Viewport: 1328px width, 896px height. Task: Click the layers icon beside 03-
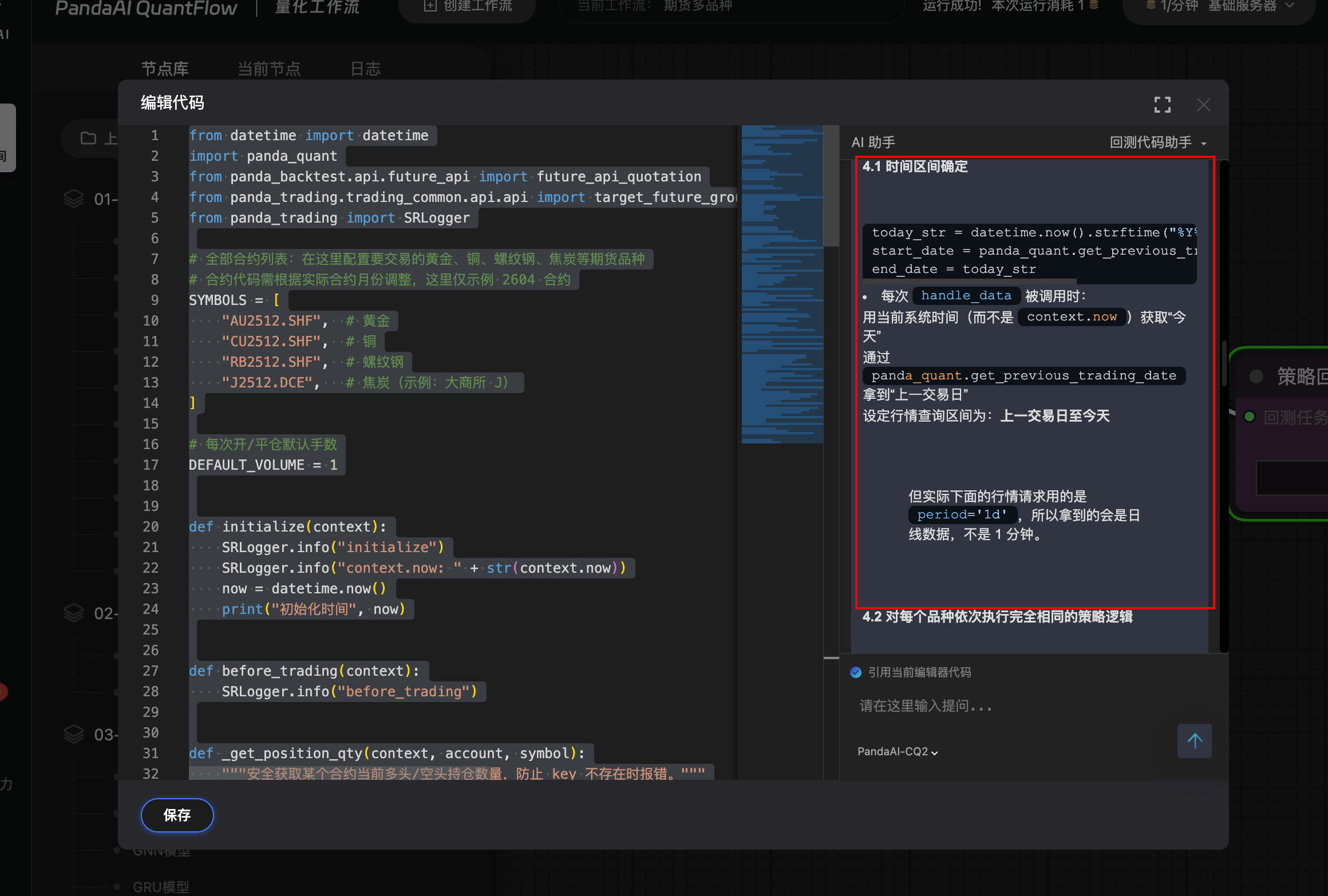pos(74,734)
